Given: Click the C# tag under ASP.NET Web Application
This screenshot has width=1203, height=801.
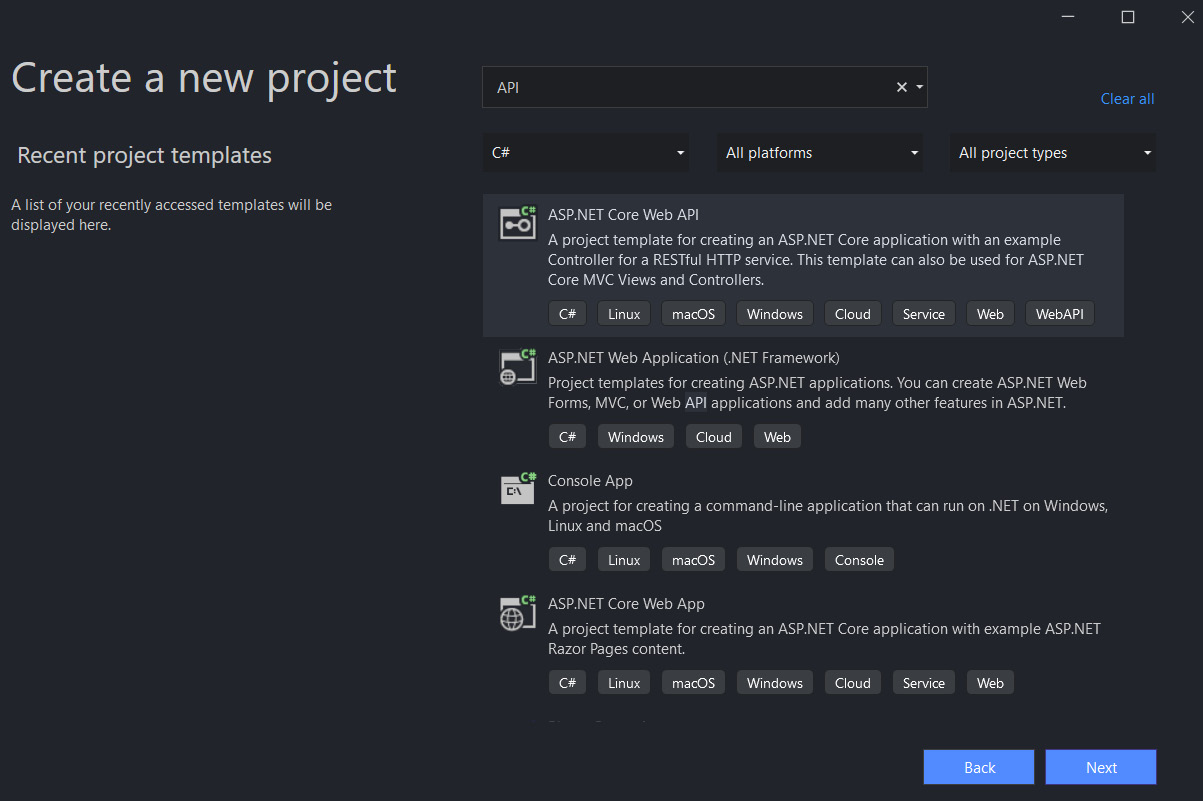Looking at the screenshot, I should [567, 437].
